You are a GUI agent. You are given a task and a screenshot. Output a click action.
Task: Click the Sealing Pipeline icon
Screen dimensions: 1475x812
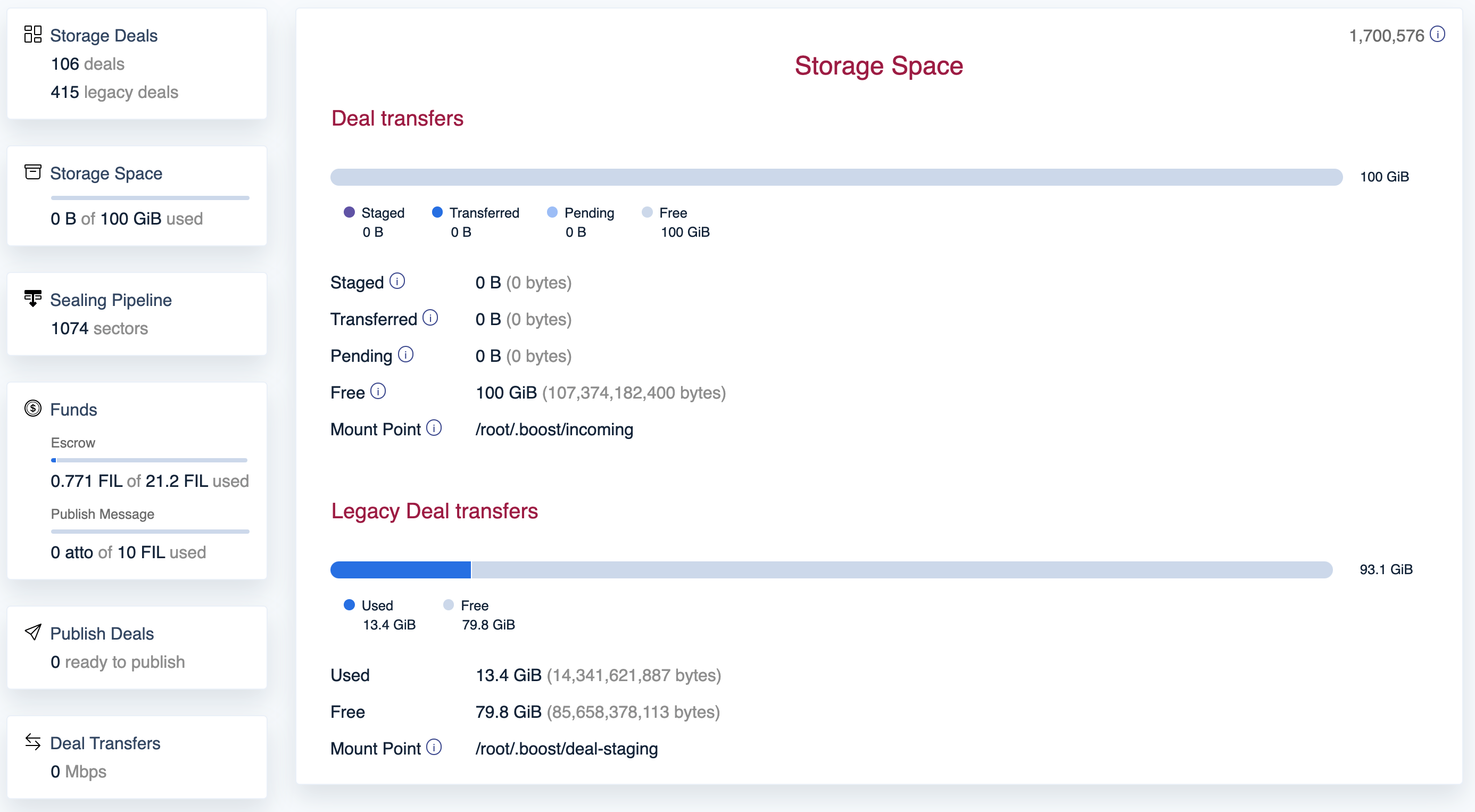pos(32,299)
